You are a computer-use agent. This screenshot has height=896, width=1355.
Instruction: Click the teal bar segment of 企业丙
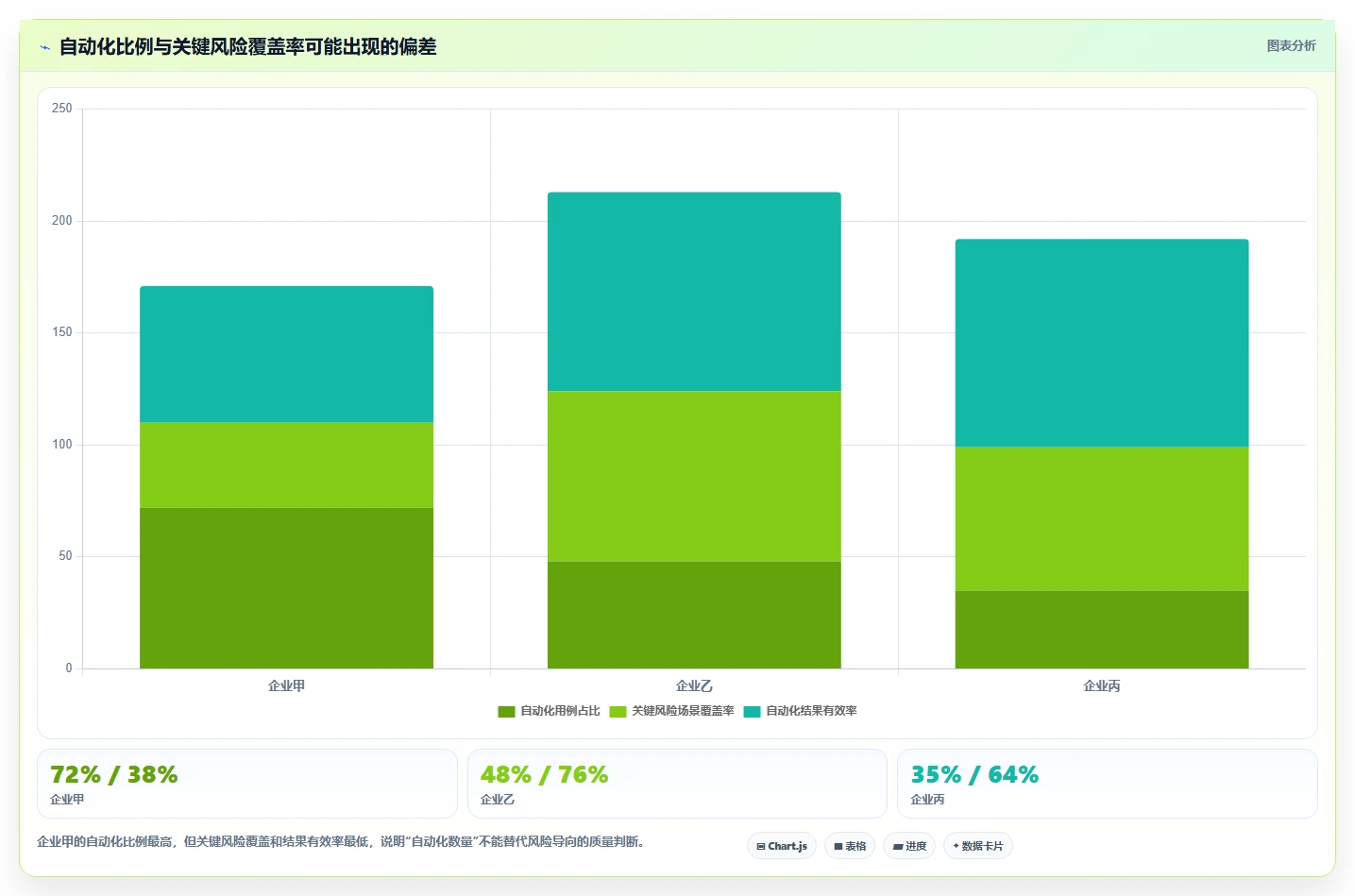point(1102,343)
